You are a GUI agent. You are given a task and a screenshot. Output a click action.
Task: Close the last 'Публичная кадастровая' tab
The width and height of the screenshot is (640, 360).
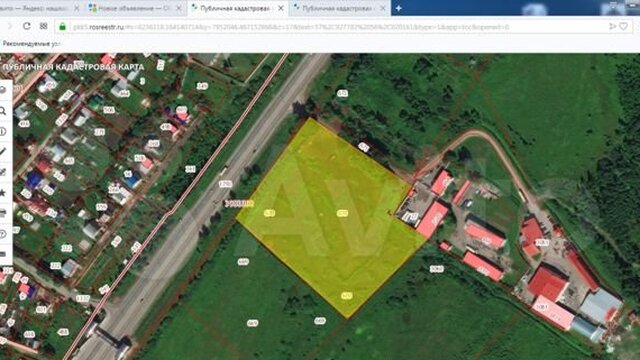[x=383, y=8]
